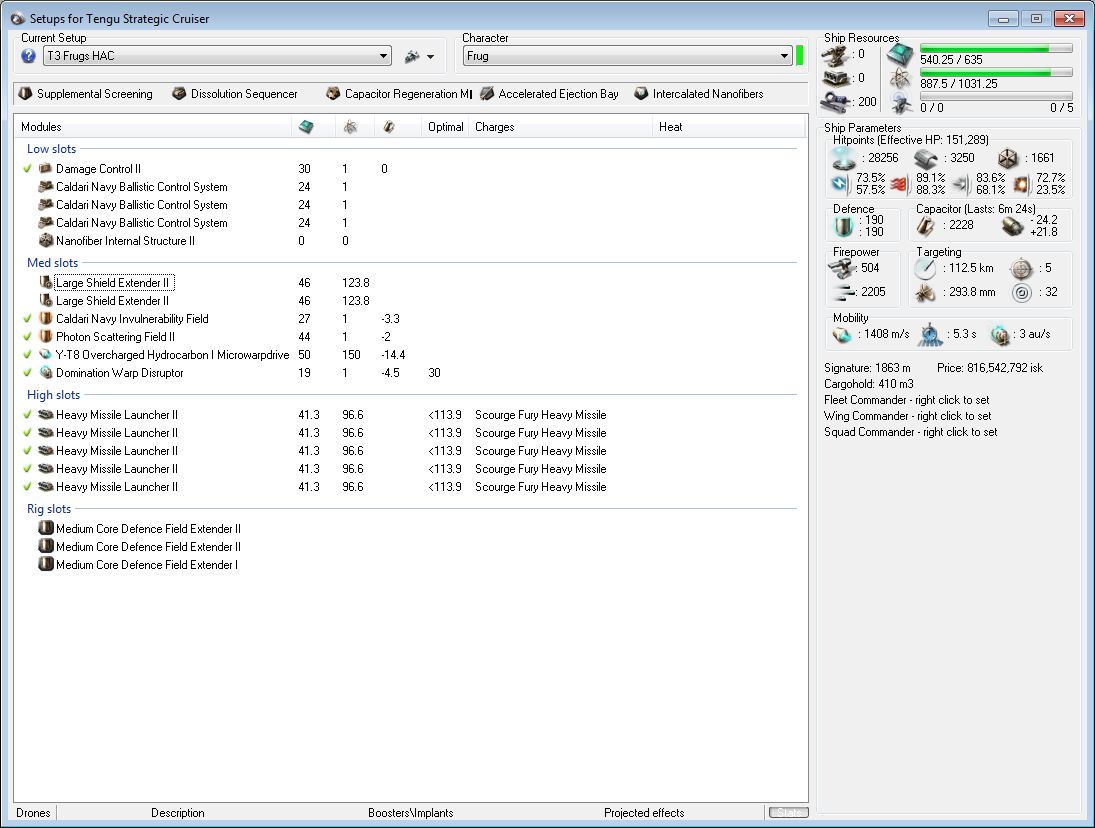Click the Dissolution Sequencer subsystem icon
Image resolution: width=1095 pixels, height=828 pixels.
tap(179, 94)
